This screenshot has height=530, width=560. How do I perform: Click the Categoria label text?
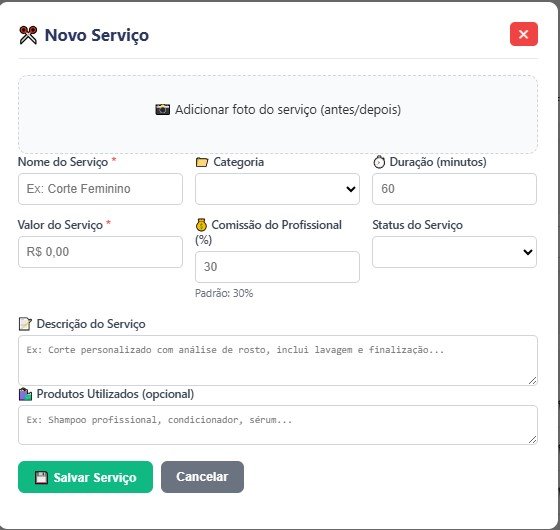pyautogui.click(x=239, y=162)
